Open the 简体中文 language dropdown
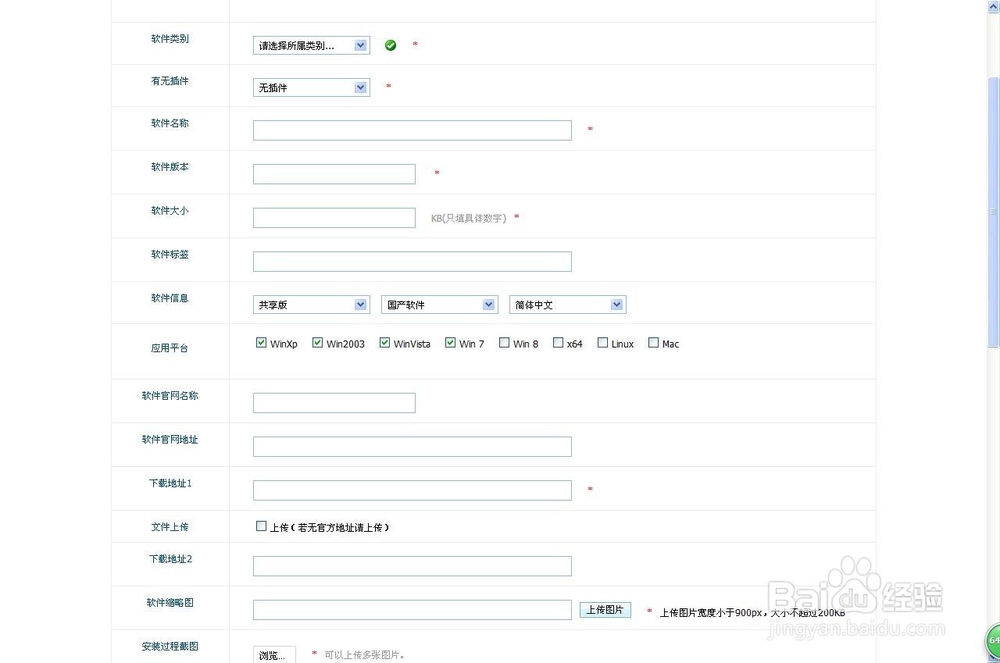The height and width of the screenshot is (663, 1000). tap(568, 305)
